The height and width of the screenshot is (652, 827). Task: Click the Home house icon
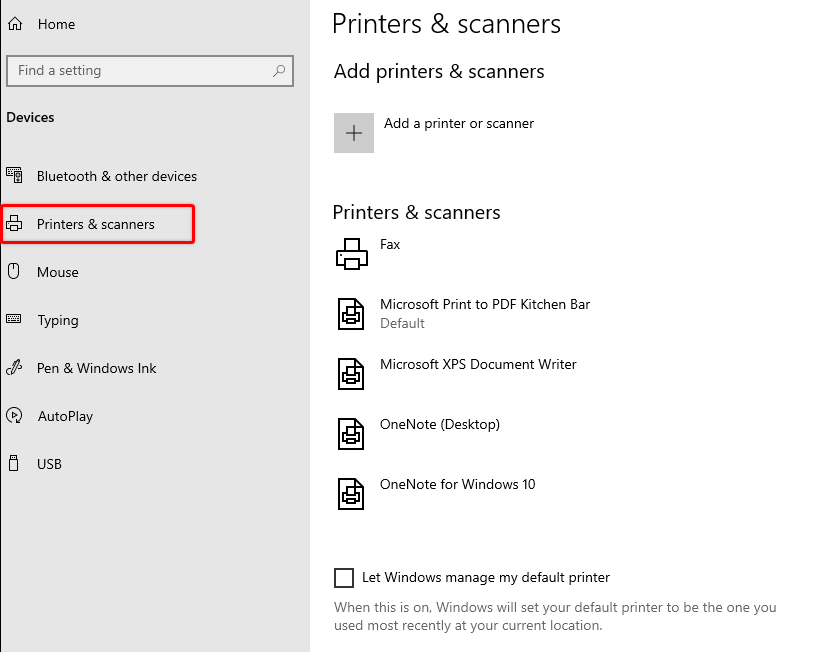tap(15, 24)
